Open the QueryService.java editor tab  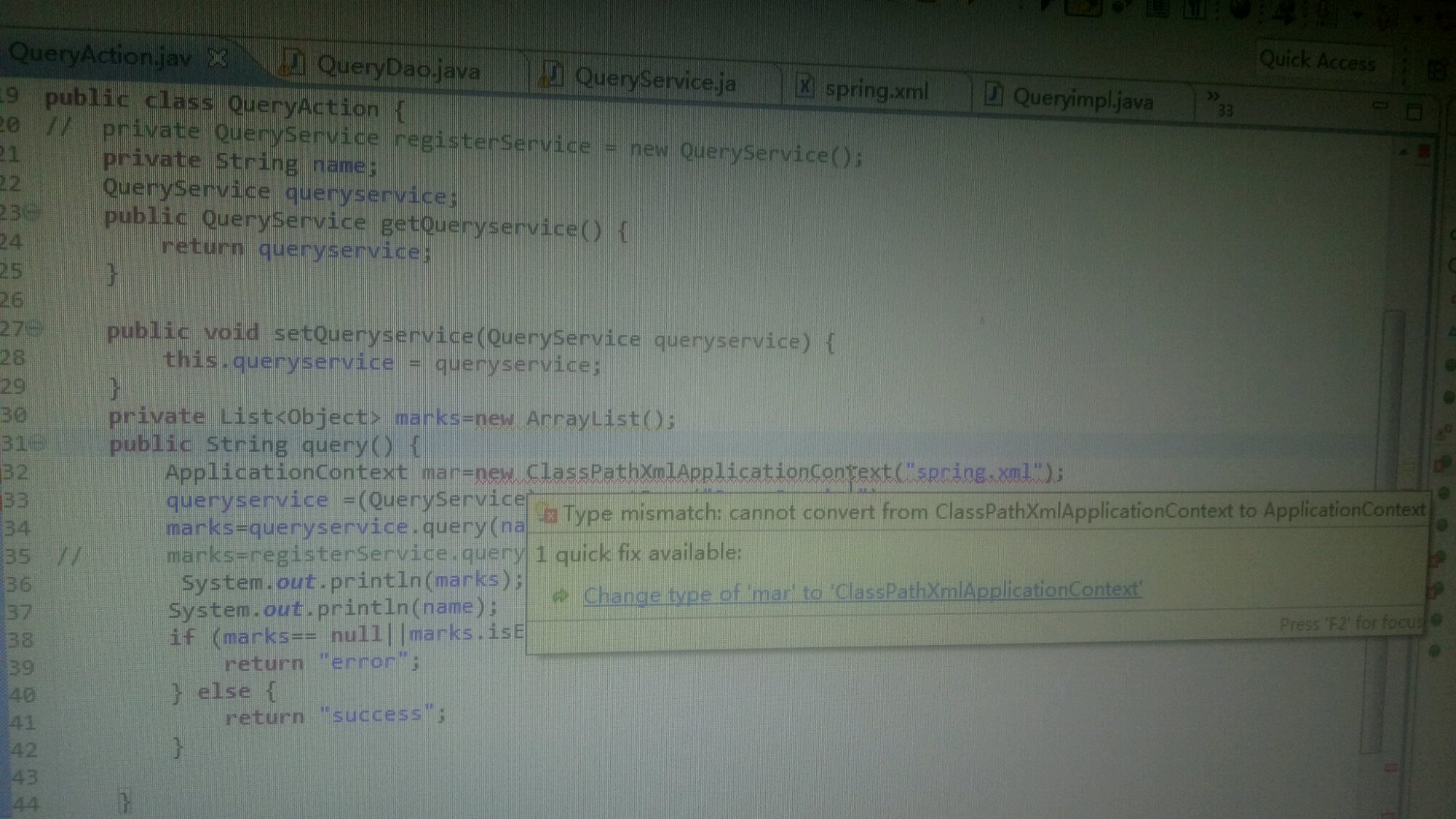[x=654, y=80]
